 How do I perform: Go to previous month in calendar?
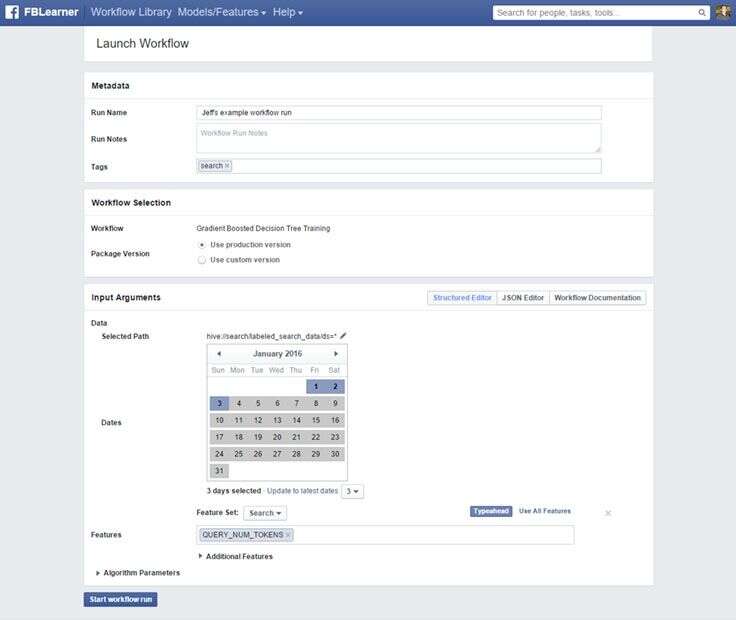click(x=218, y=354)
